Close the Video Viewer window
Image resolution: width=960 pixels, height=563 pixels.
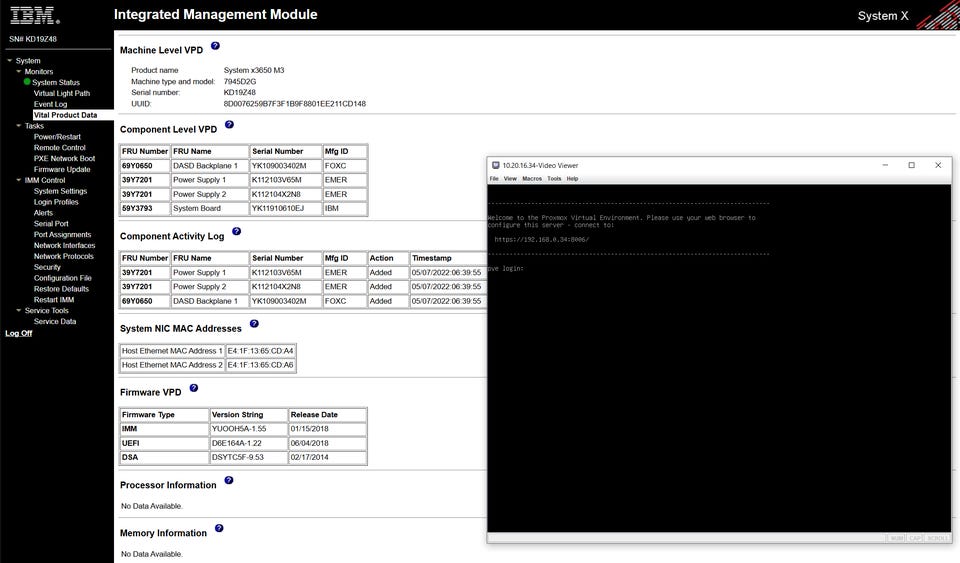(938, 165)
